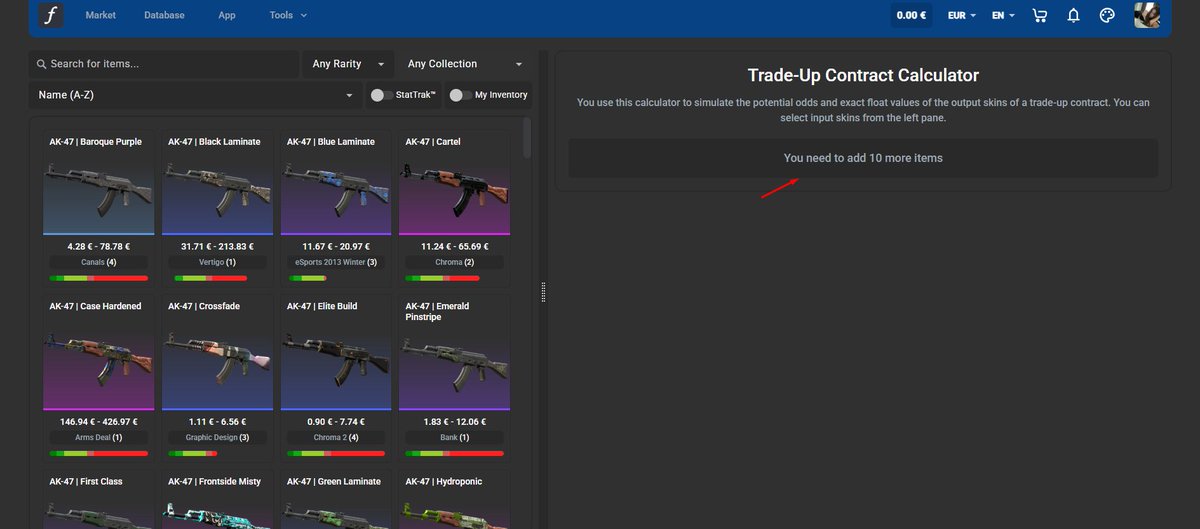Click the eSports 2013 Winter (3) tag
This screenshot has height=529, width=1200.
tap(336, 262)
